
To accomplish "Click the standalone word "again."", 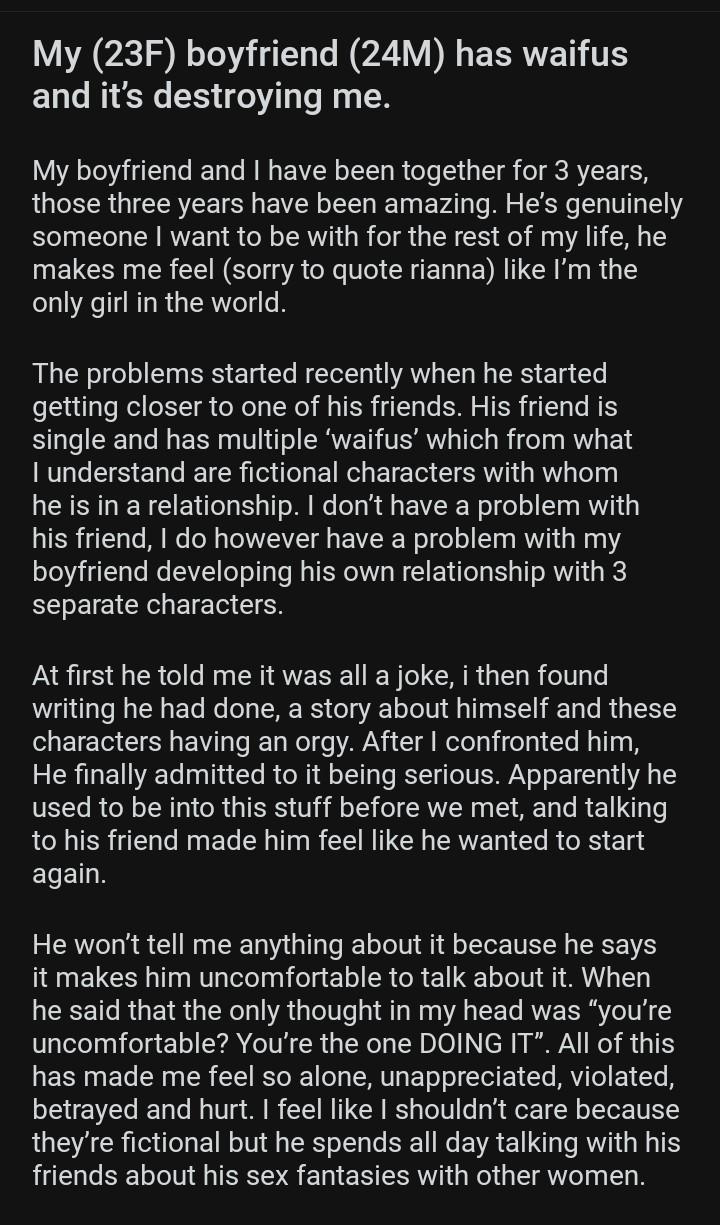I will point(69,873).
